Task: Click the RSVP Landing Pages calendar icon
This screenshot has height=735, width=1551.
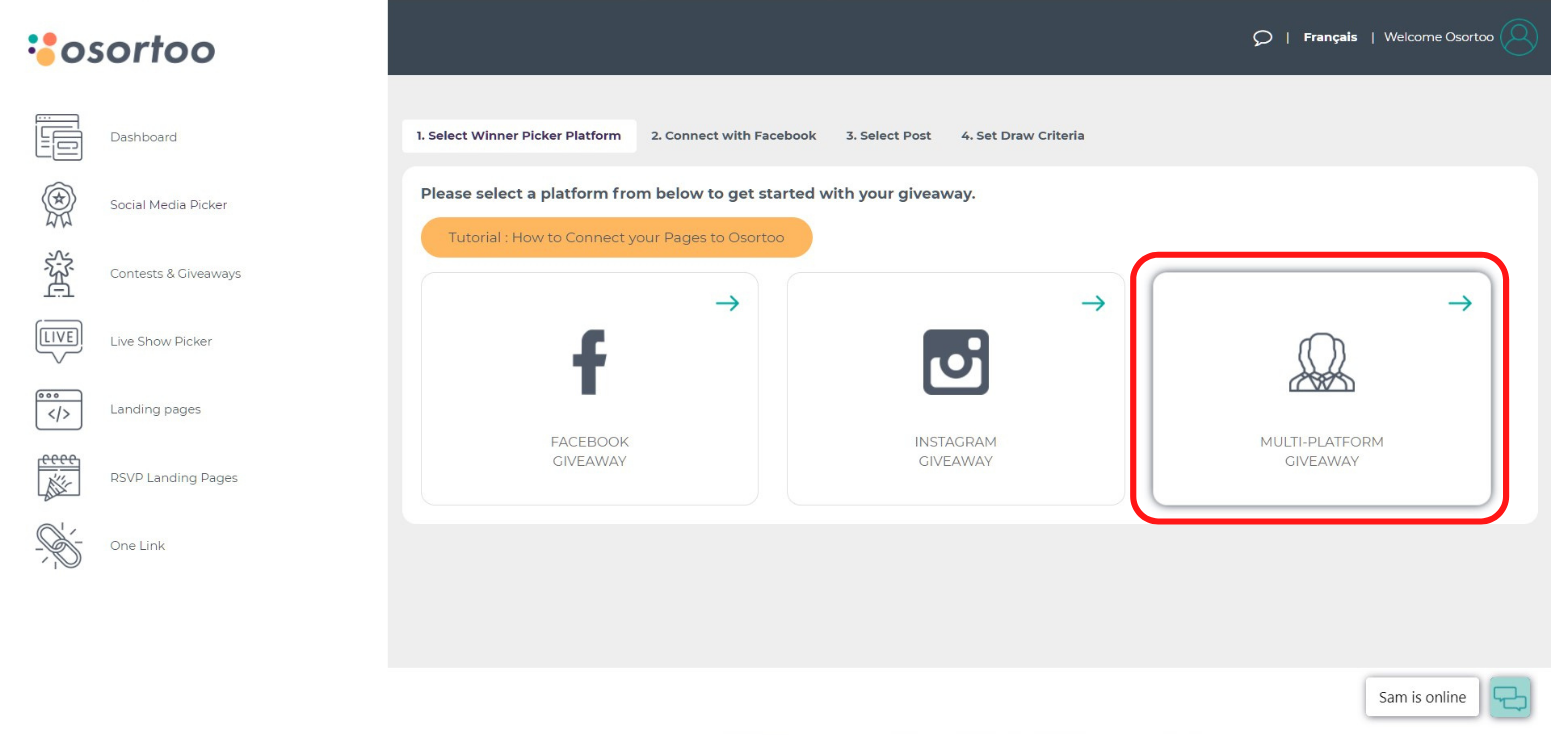Action: tap(59, 477)
